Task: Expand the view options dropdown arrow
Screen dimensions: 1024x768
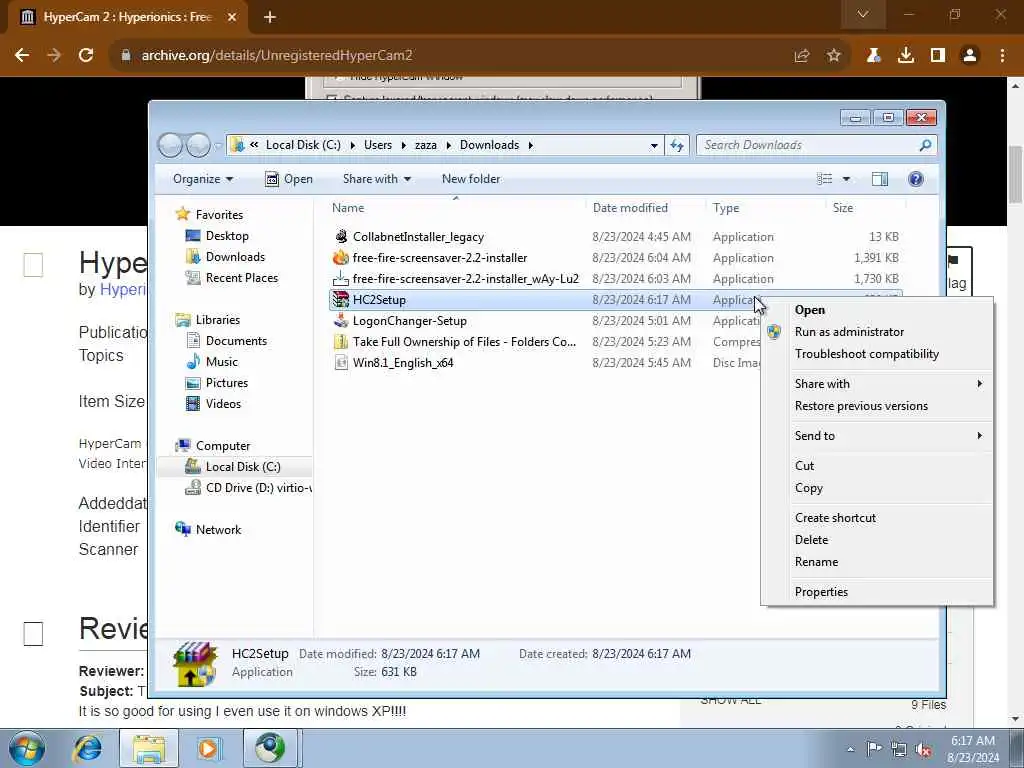Action: [x=846, y=179]
